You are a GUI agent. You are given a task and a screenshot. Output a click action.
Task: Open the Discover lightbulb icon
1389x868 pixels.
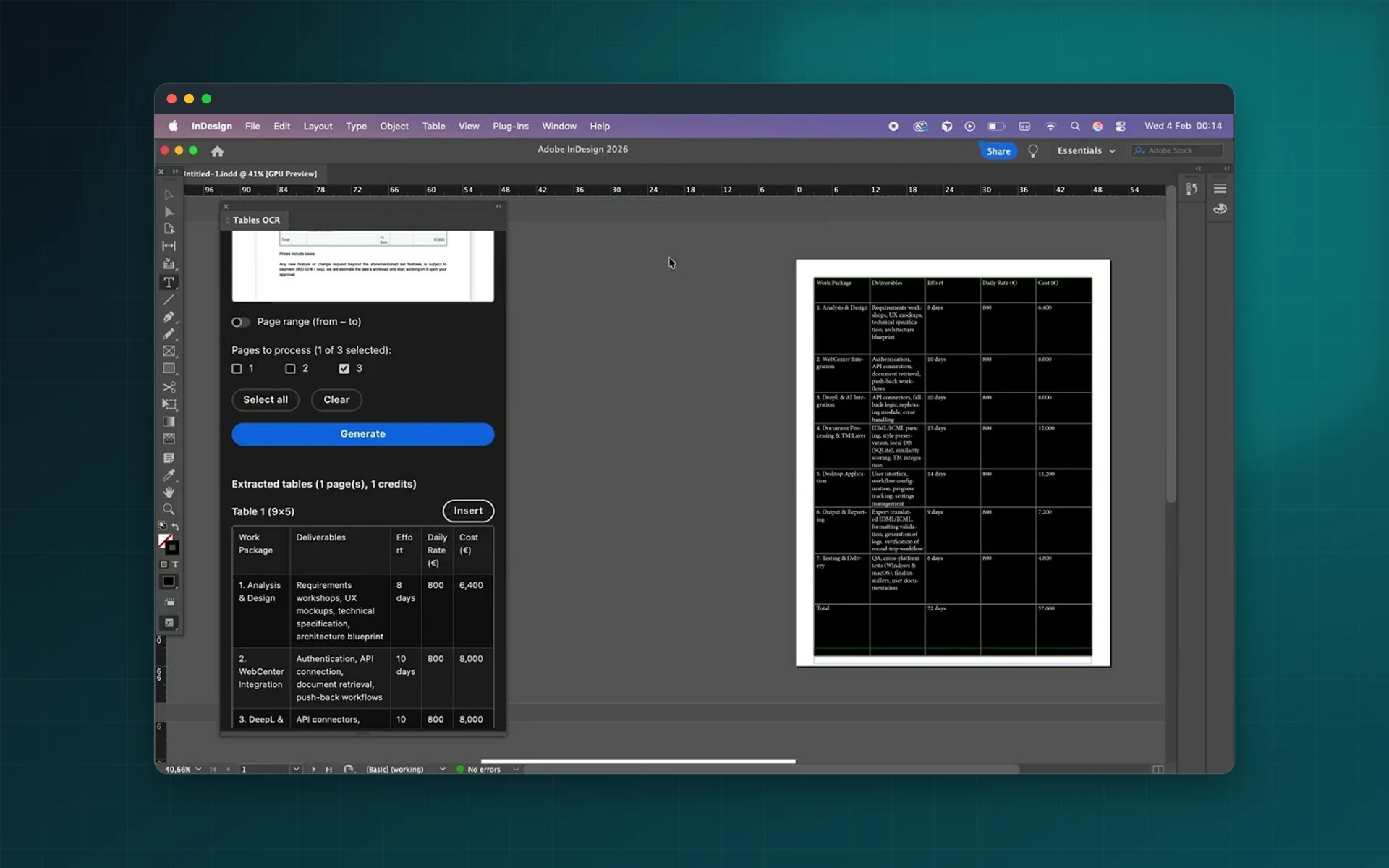(1033, 151)
